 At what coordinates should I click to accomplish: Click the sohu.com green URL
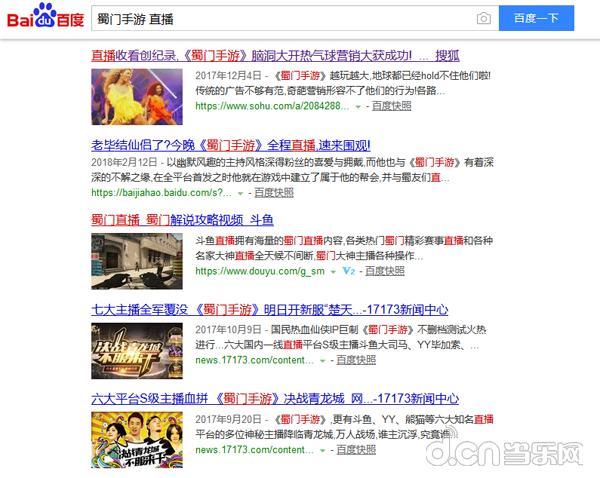(272, 106)
